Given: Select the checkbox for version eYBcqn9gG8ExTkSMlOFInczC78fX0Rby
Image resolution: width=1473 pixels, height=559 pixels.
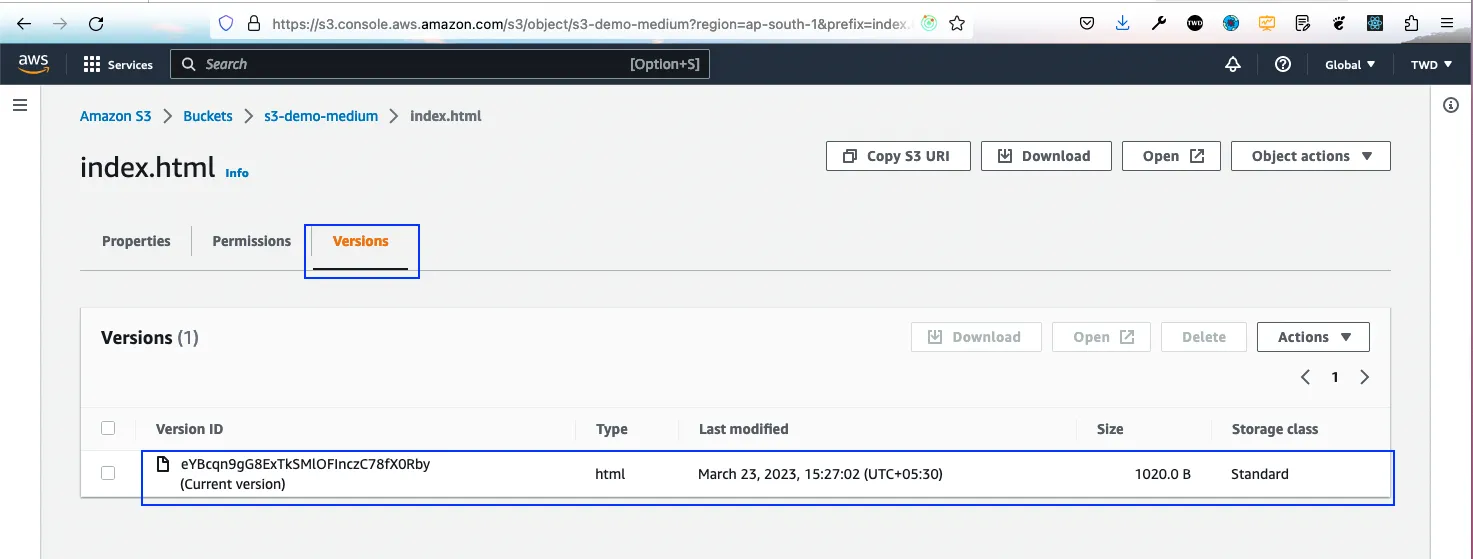Looking at the screenshot, I should click(x=108, y=473).
